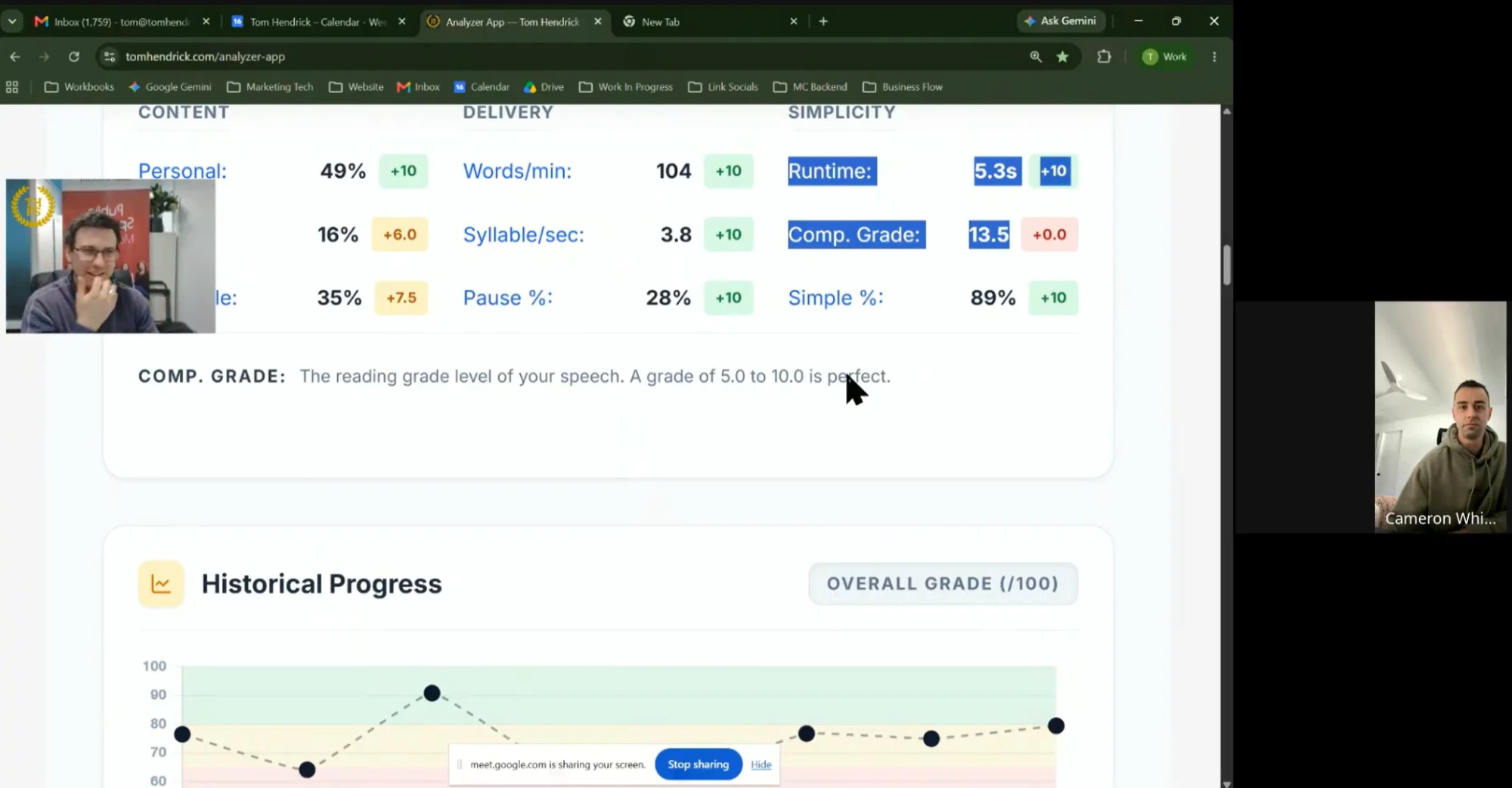Click Stop sharing button
The width and height of the screenshot is (1512, 788).
[x=699, y=765]
